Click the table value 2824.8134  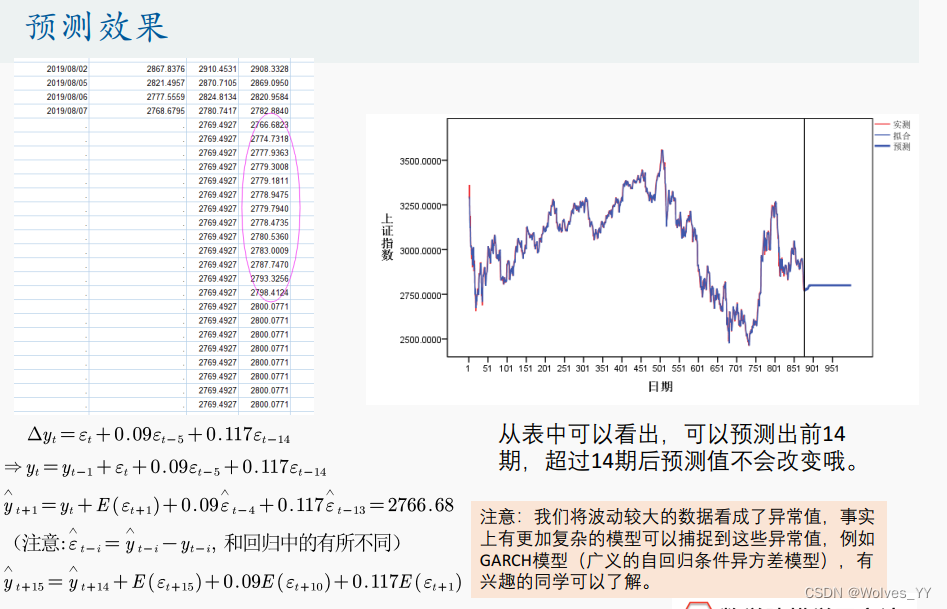click(217, 97)
